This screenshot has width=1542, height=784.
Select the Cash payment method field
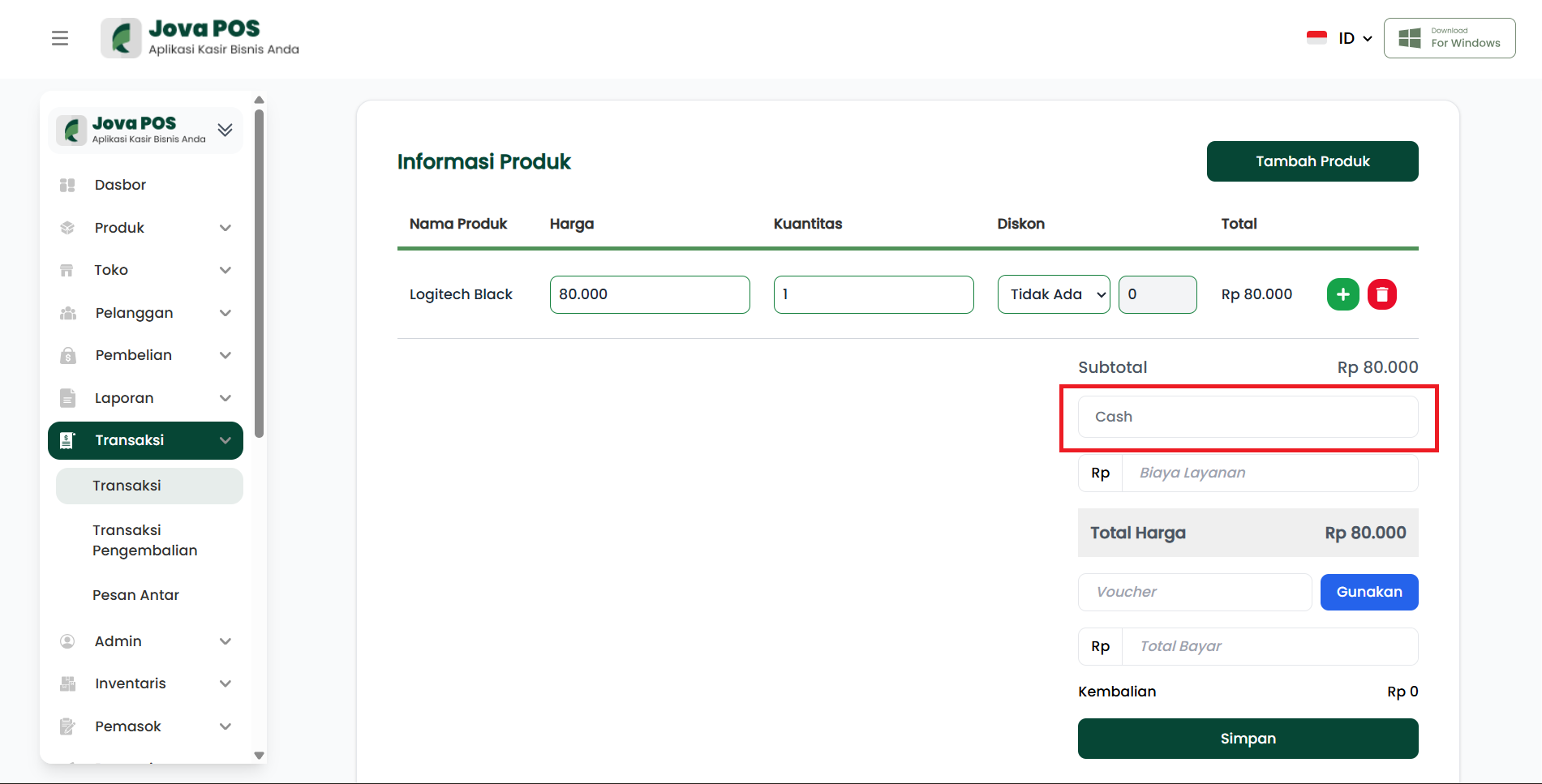pos(1248,417)
